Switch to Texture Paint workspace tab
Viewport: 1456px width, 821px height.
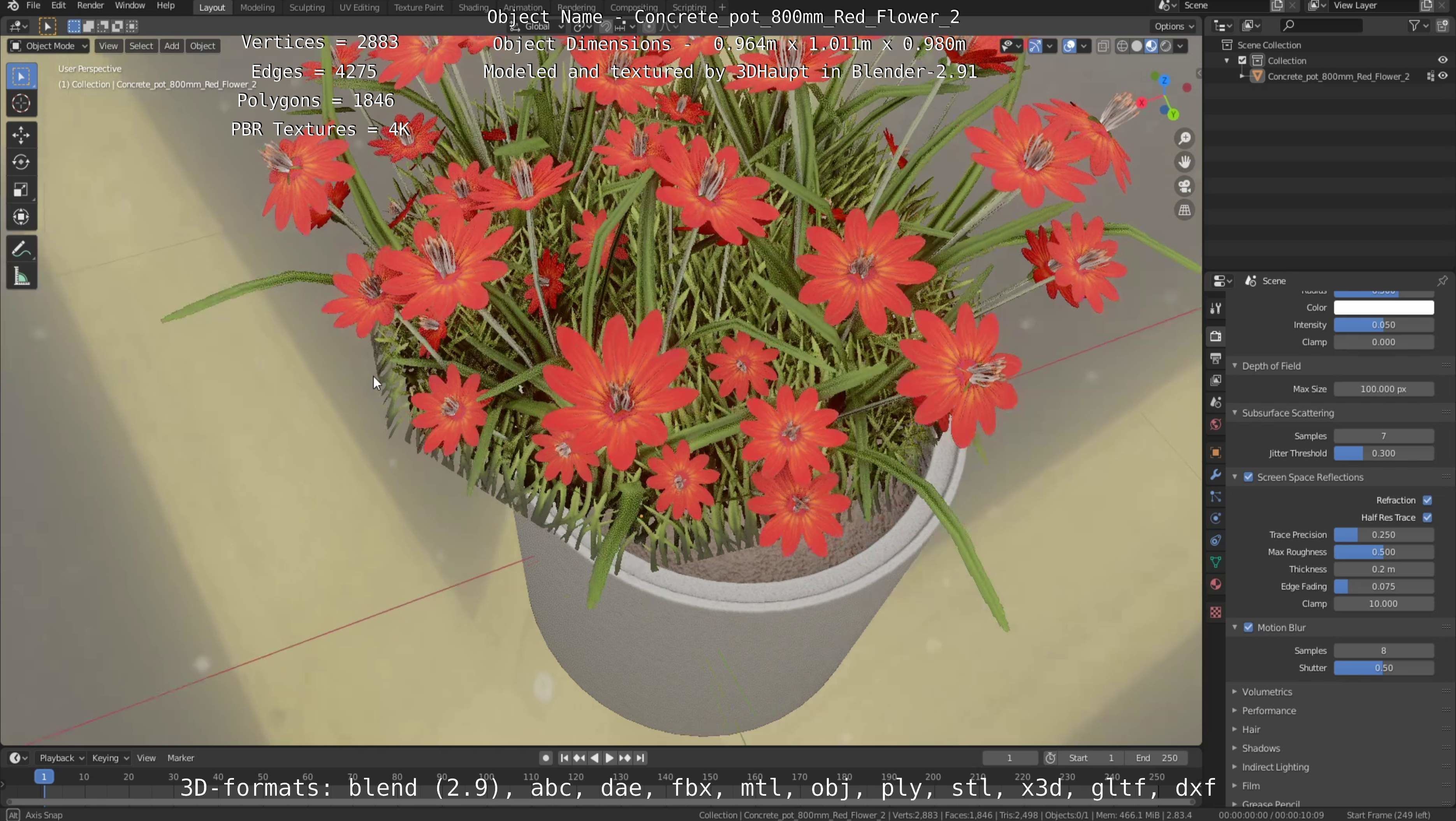418,7
